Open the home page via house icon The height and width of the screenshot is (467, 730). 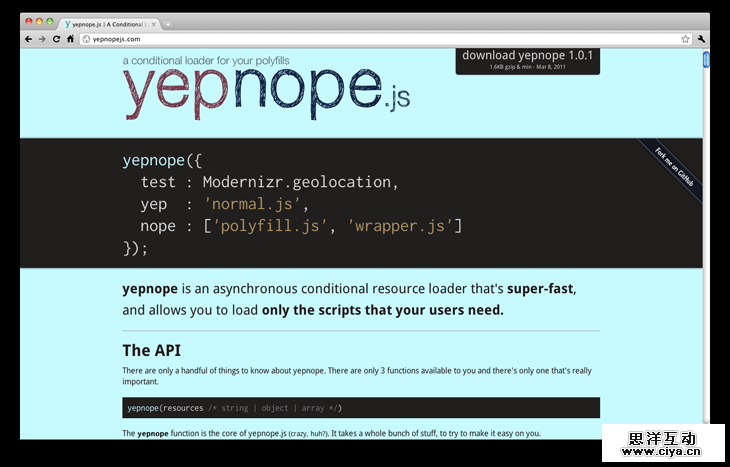click(70, 39)
